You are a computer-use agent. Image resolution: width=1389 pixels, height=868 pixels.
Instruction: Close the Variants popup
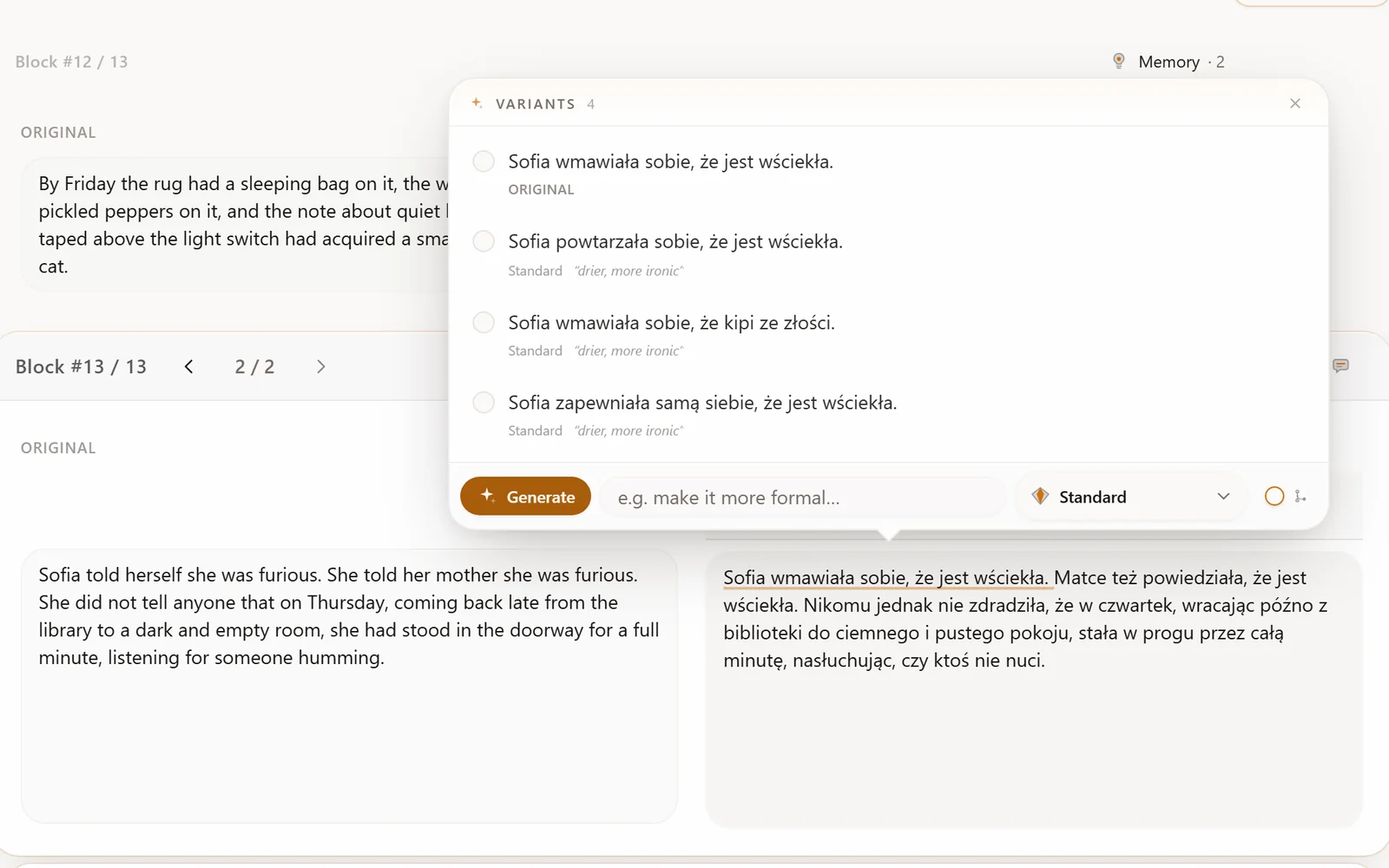[1295, 103]
